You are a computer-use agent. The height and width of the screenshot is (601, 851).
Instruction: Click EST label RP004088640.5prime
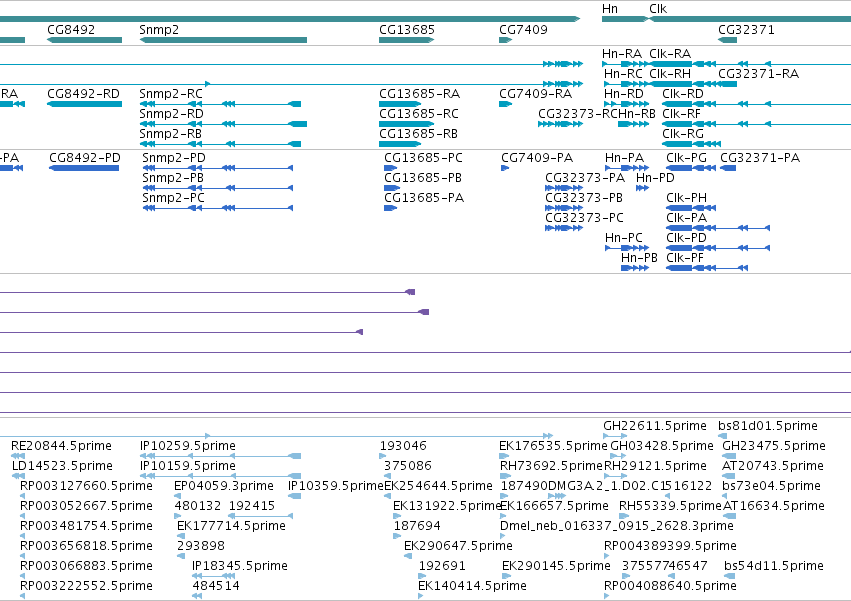pyautogui.click(x=670, y=586)
